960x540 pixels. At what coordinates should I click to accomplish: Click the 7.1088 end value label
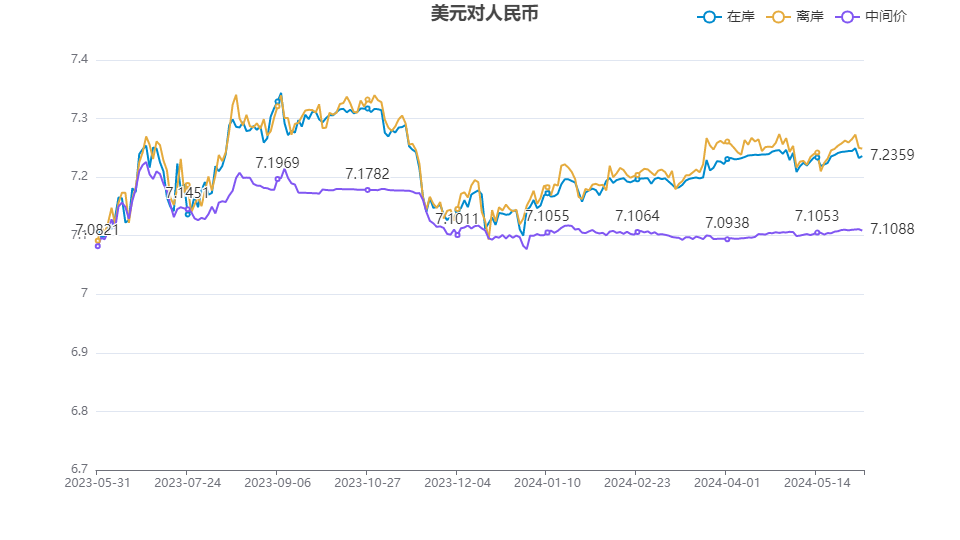tap(892, 229)
